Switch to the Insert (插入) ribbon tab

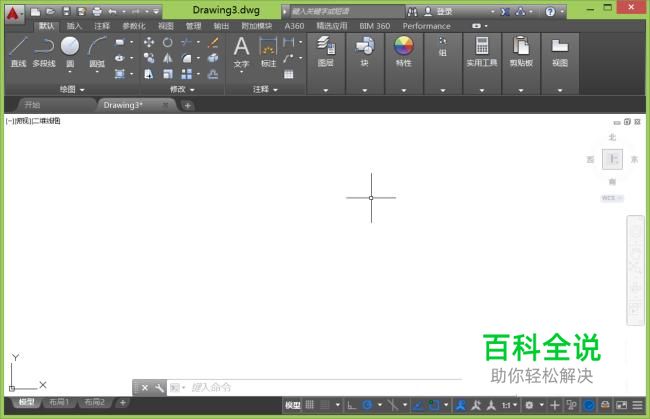pyautogui.click(x=74, y=26)
